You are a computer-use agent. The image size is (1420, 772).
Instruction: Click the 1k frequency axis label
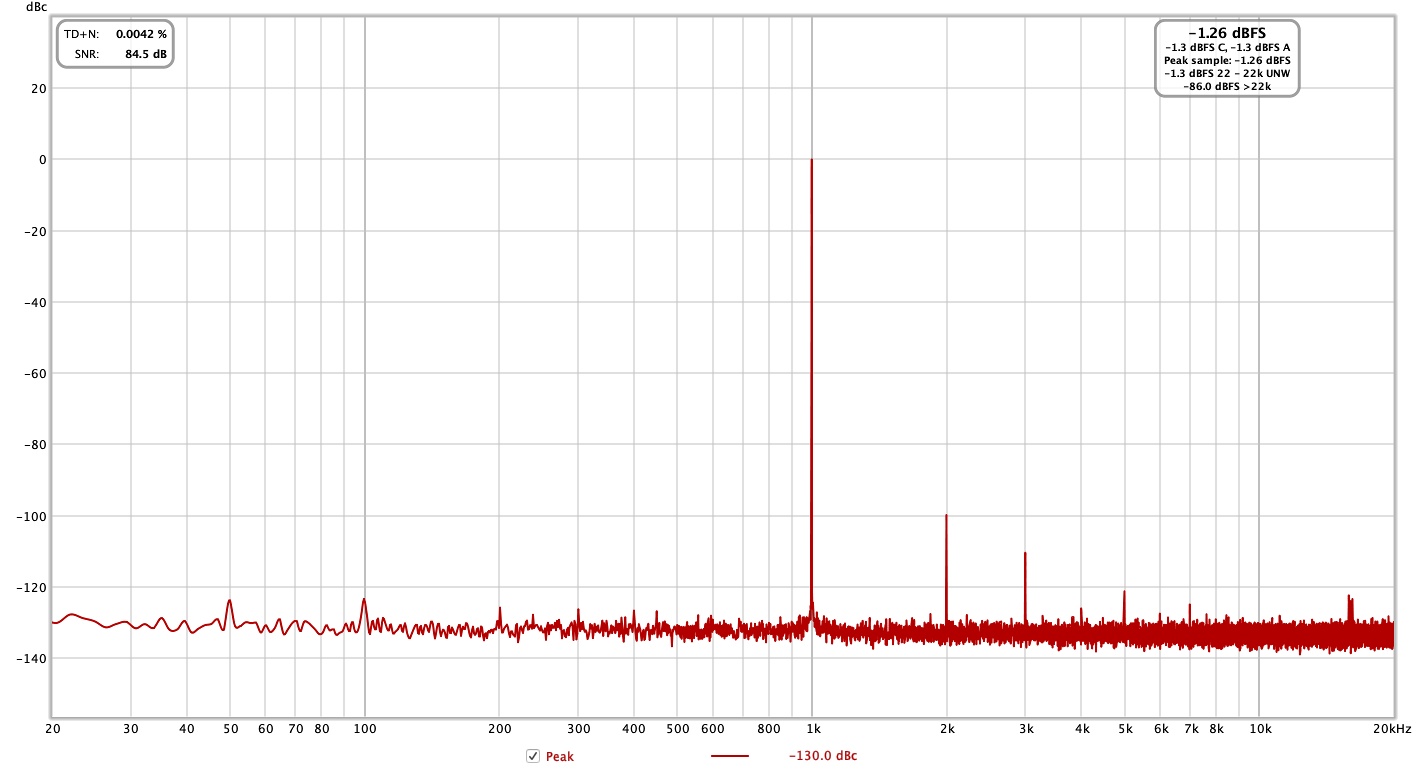(814, 730)
